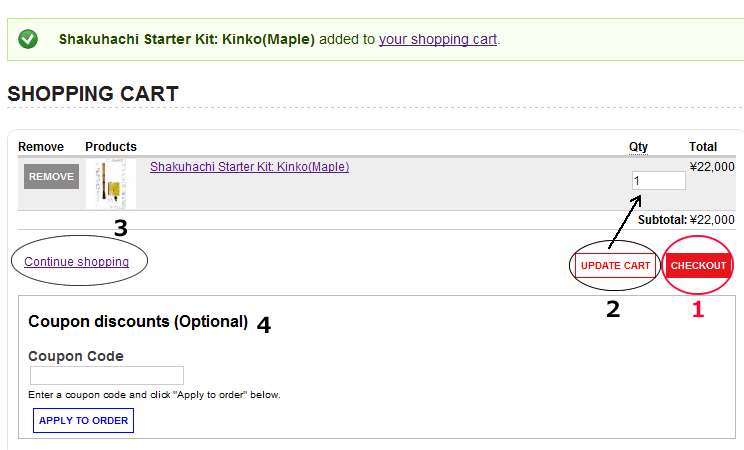
Task: Click the Coupon Code field label
Action: pos(76,356)
